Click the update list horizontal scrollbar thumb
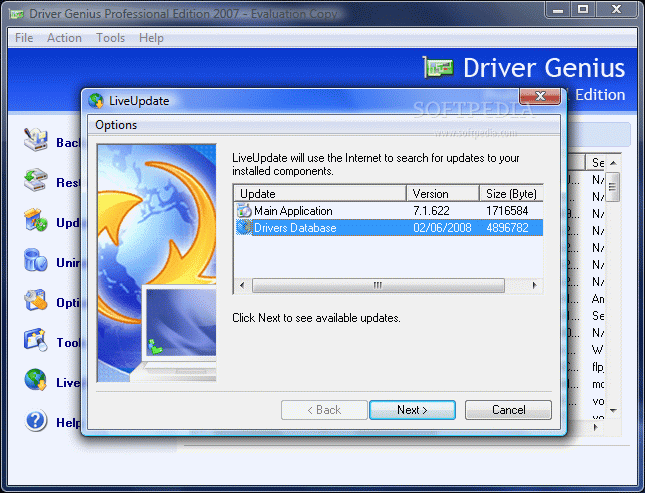645x493 pixels. tap(378, 285)
